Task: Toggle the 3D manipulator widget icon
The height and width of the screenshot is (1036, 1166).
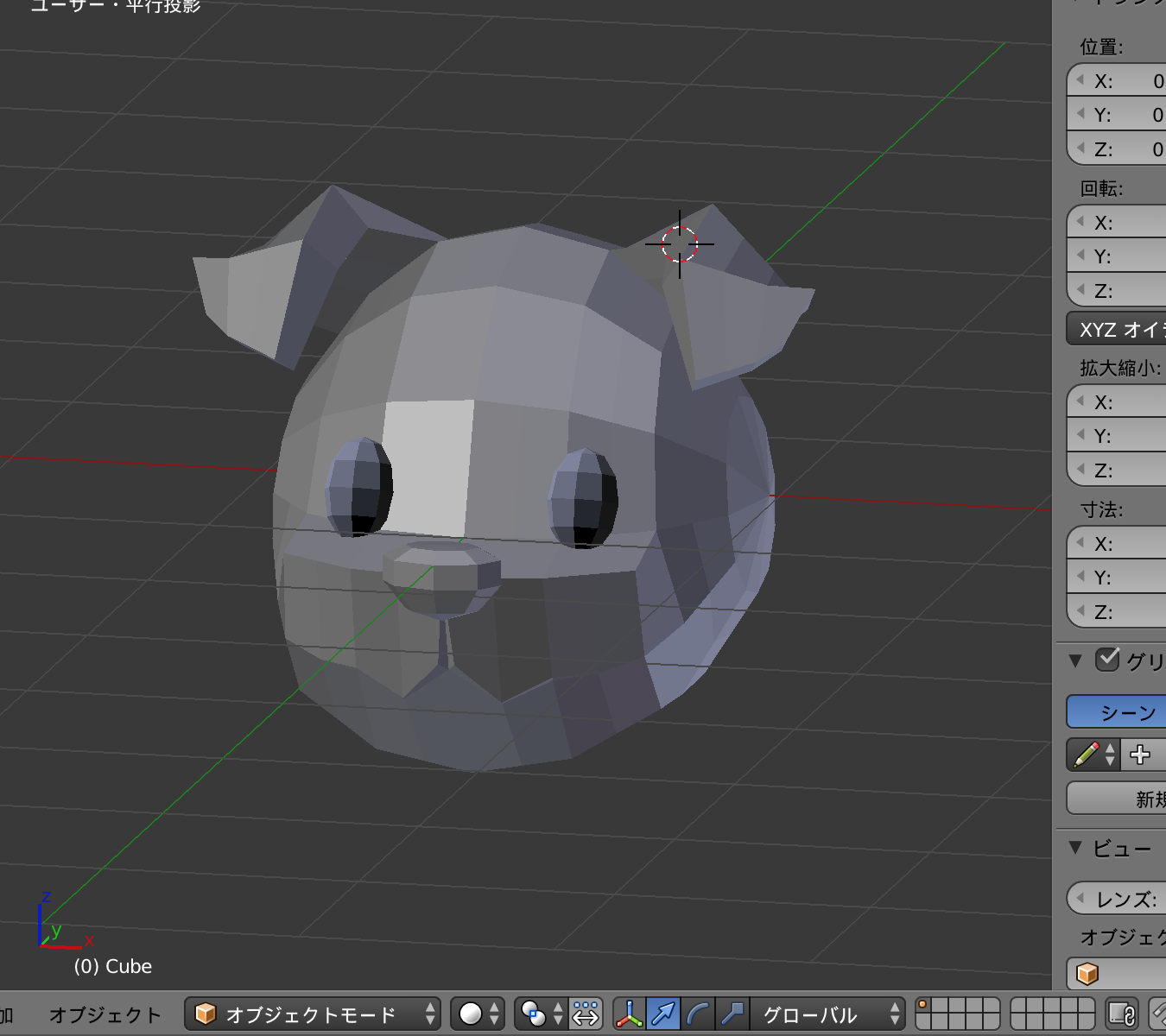Action: tap(629, 1014)
